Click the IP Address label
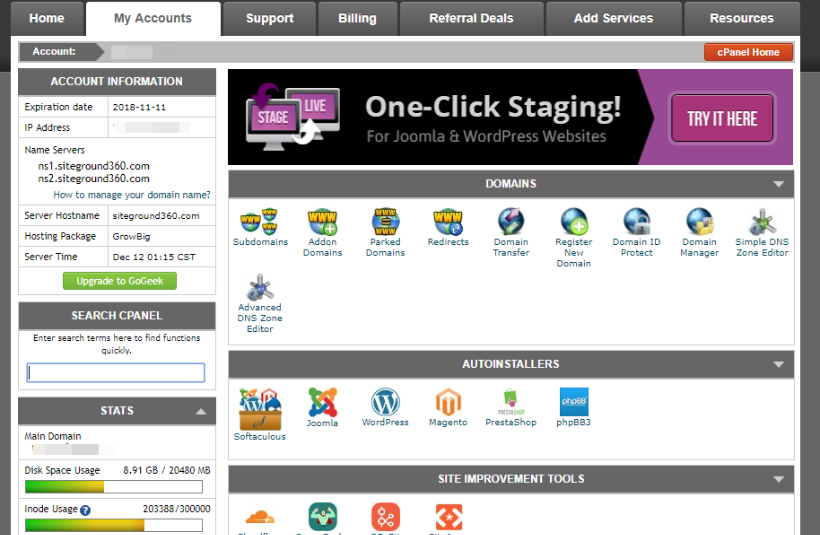Screen dimensions: 820x535 [47, 128]
